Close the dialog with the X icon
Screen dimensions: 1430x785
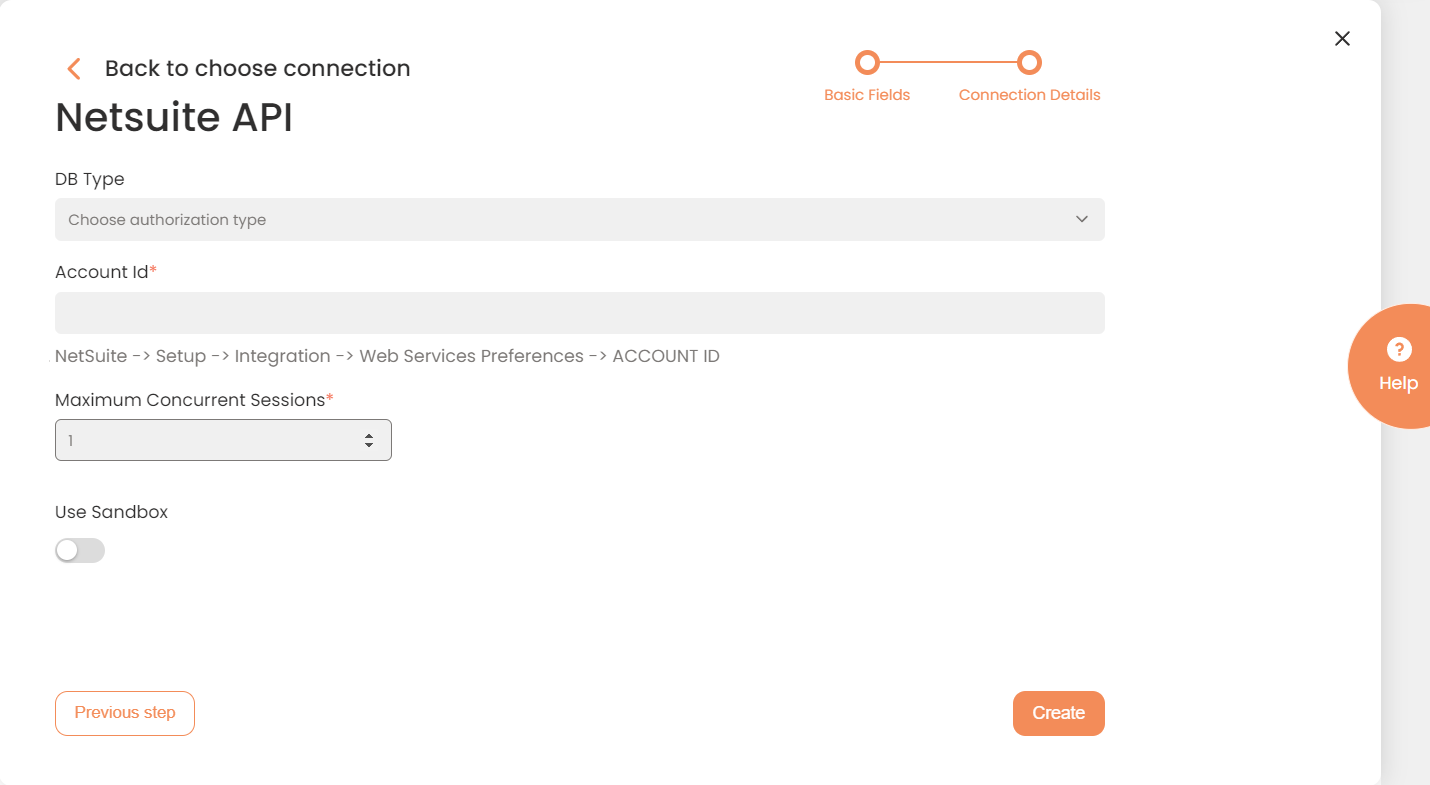point(1342,38)
